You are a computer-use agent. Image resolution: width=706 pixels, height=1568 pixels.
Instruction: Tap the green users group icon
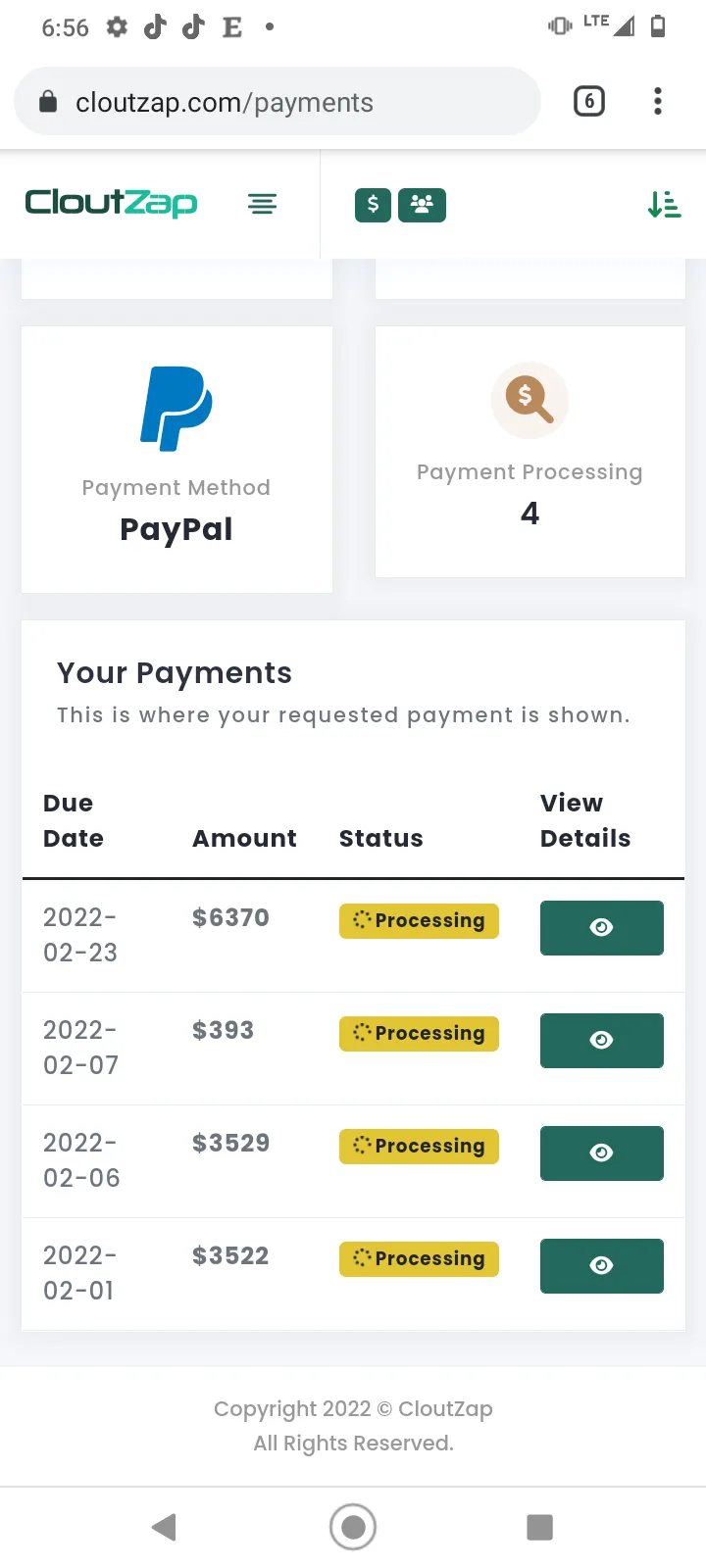(x=422, y=205)
